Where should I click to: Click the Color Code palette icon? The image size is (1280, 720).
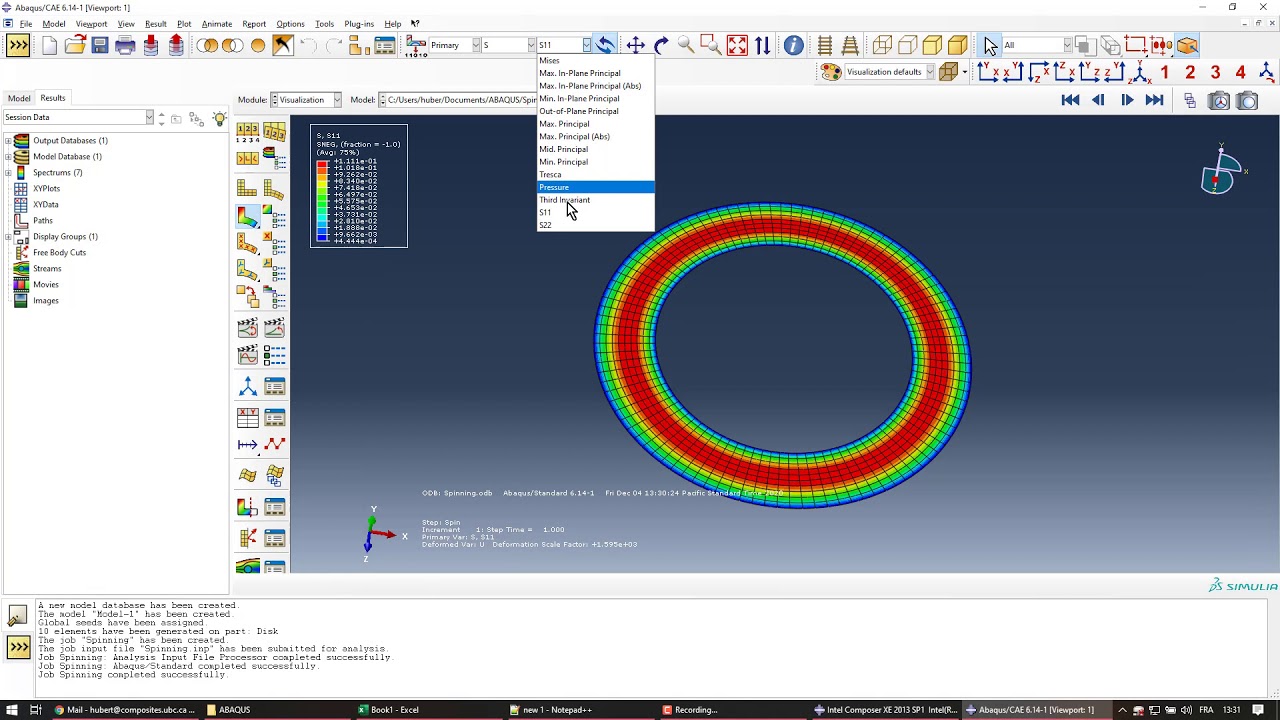(831, 72)
